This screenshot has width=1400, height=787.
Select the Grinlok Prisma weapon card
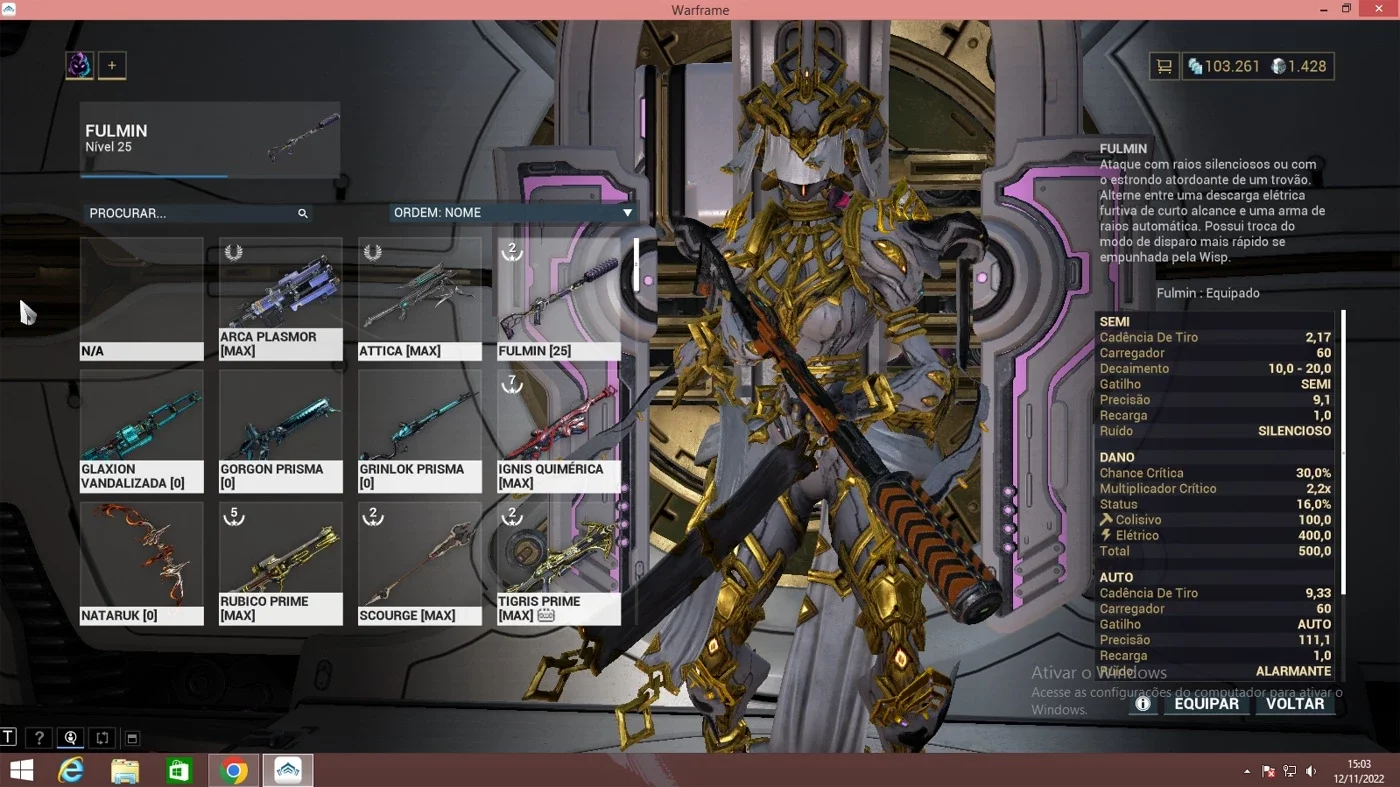[420, 431]
